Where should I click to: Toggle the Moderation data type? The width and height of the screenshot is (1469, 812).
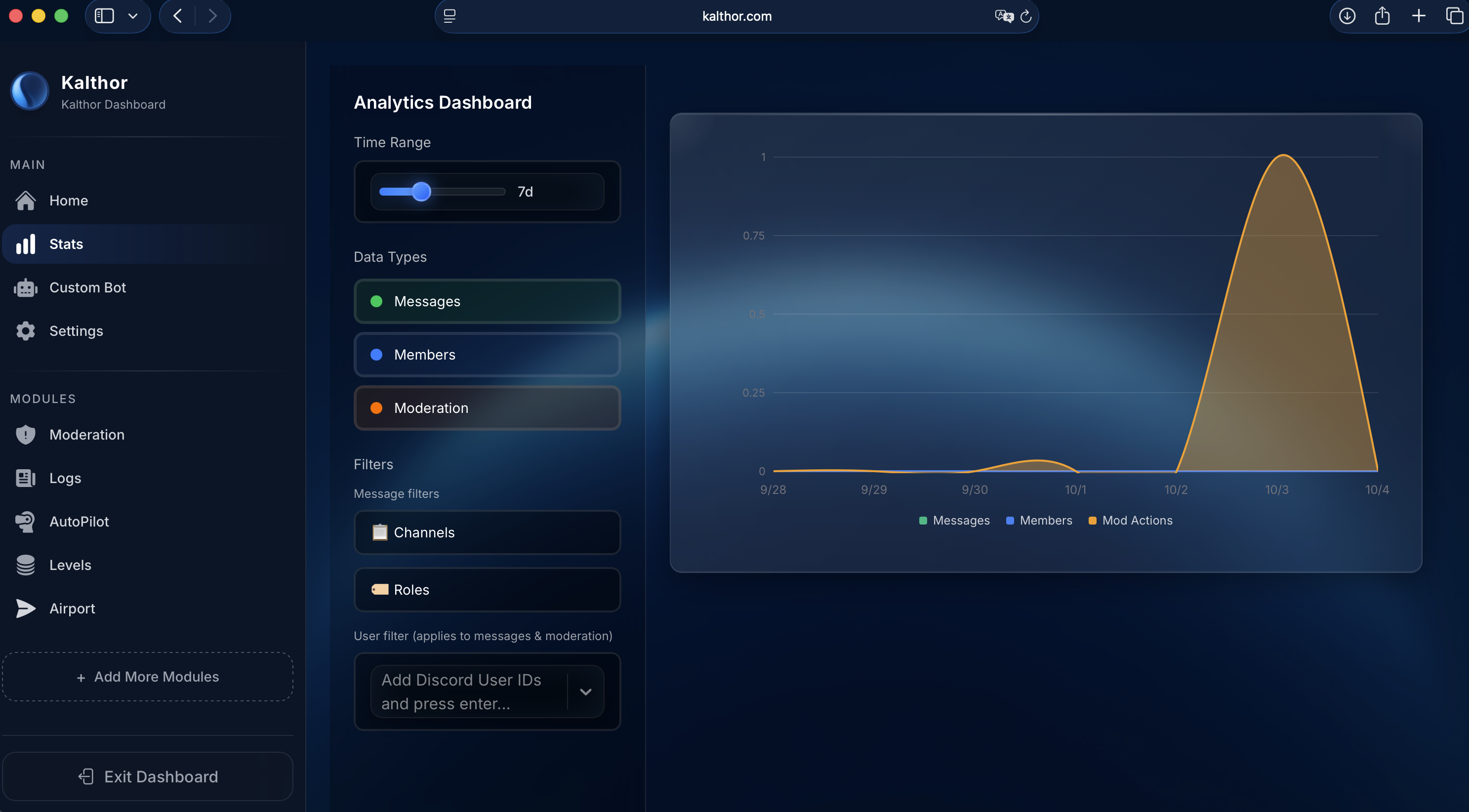(x=487, y=407)
